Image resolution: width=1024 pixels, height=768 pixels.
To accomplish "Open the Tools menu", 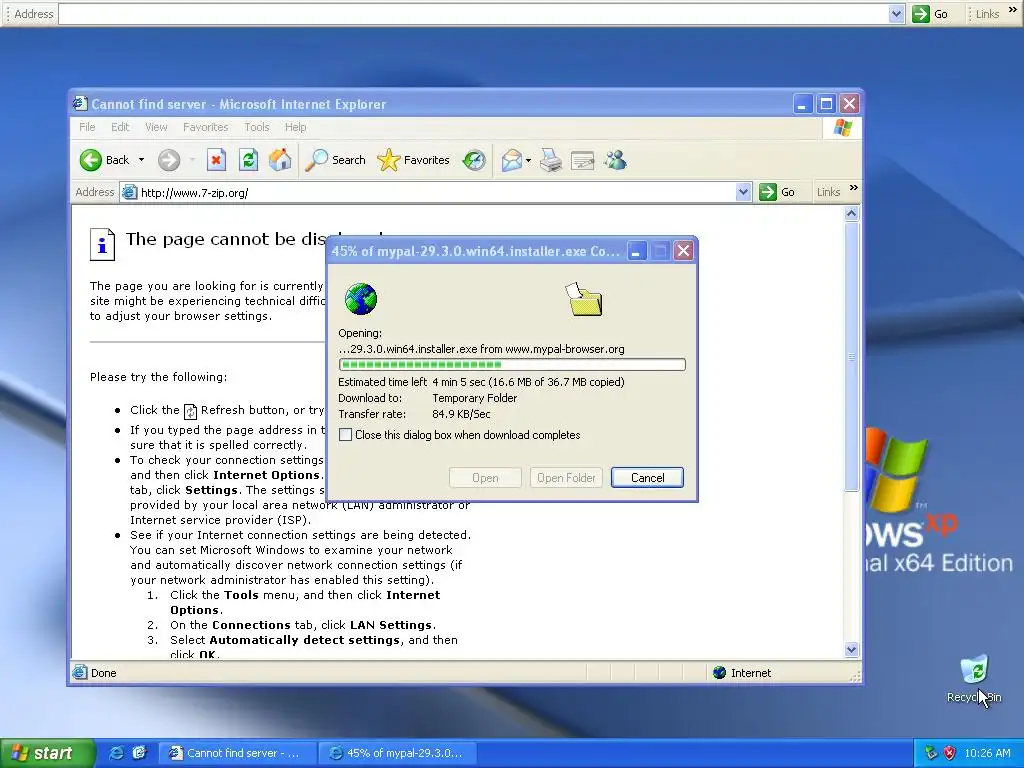I will 257,127.
